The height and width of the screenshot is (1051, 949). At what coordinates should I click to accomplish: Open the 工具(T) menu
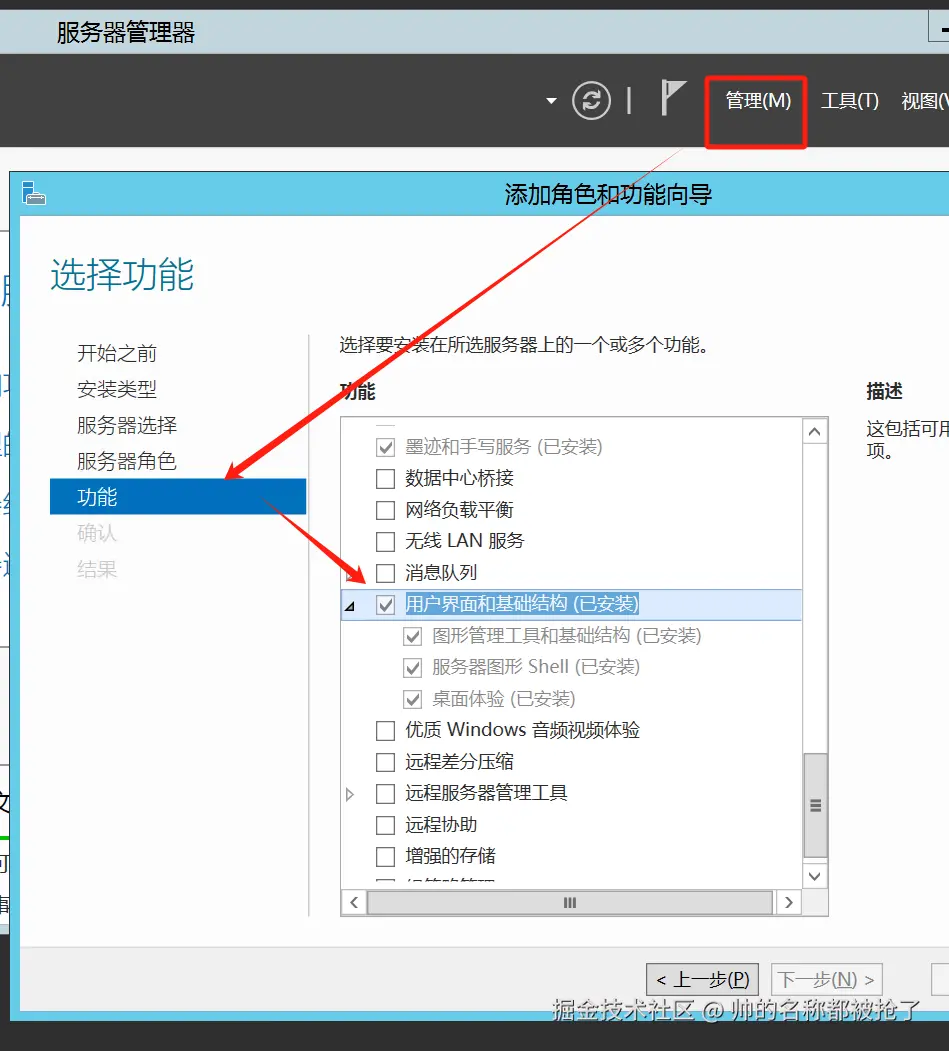pyautogui.click(x=850, y=101)
